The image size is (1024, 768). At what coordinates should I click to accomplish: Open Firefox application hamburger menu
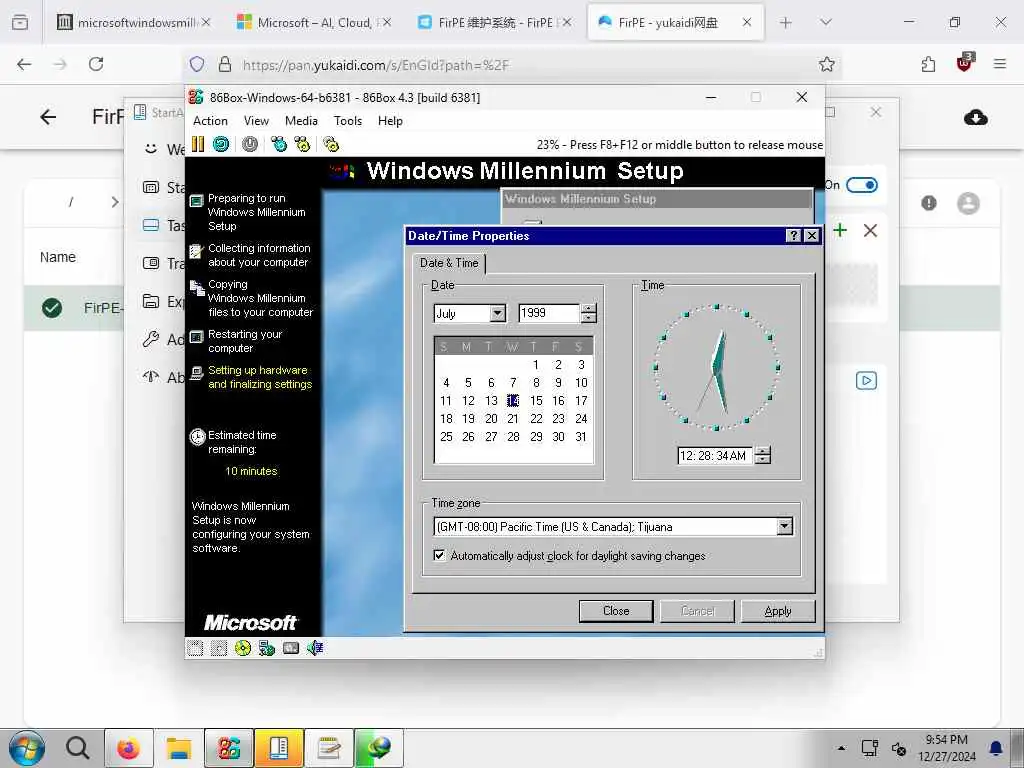coord(999,64)
